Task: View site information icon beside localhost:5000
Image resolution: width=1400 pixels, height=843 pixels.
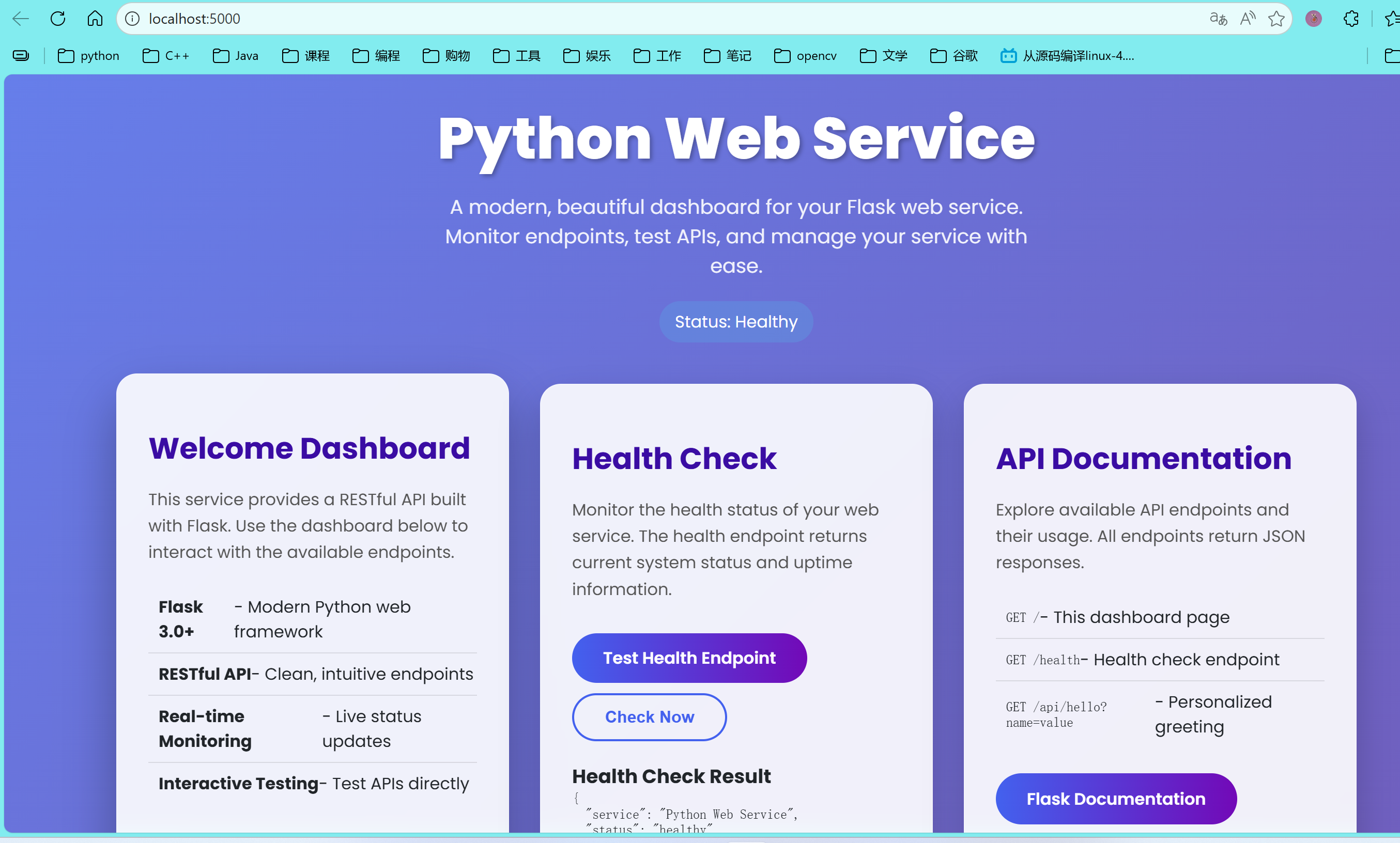Action: pos(132,19)
